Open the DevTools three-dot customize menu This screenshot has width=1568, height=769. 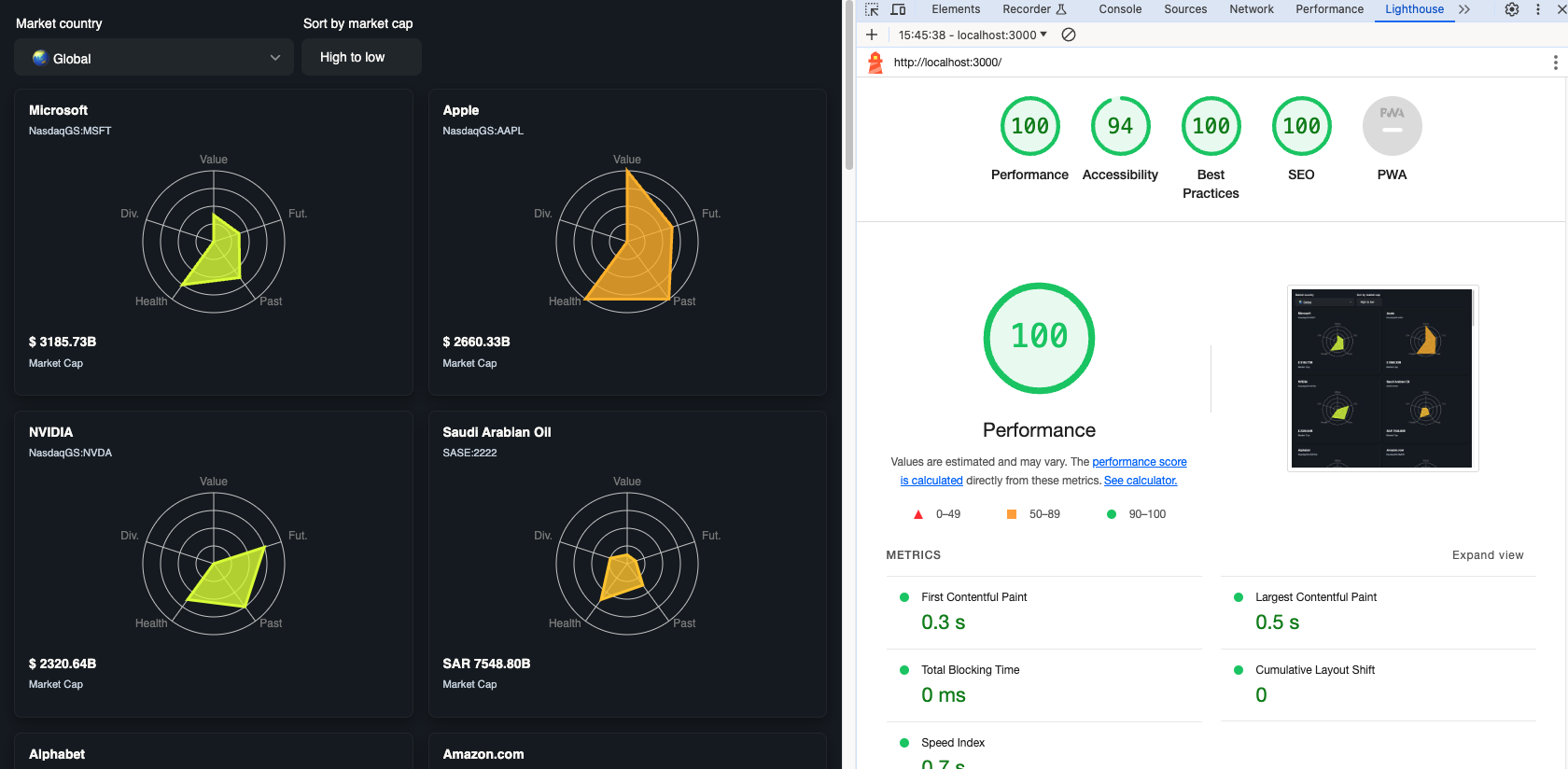click(x=1538, y=9)
